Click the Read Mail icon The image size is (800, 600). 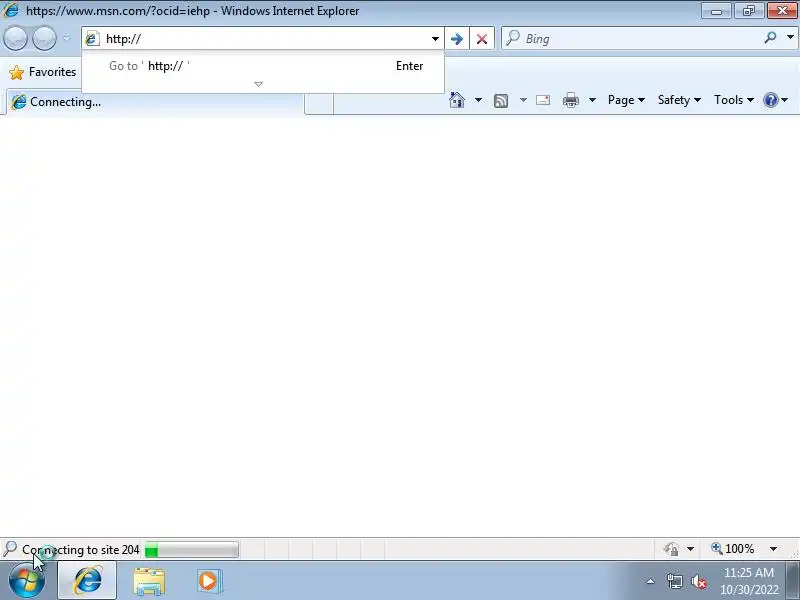pyautogui.click(x=543, y=100)
